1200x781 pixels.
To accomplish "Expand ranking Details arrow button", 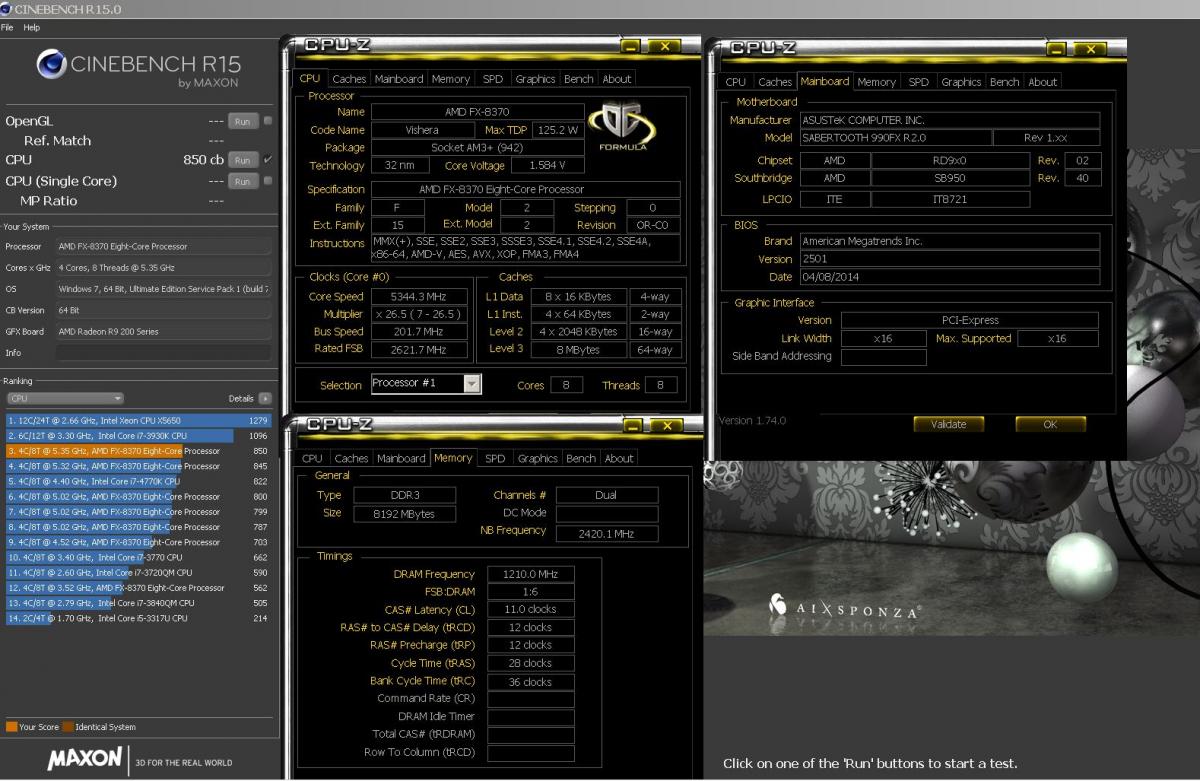I will click(265, 398).
